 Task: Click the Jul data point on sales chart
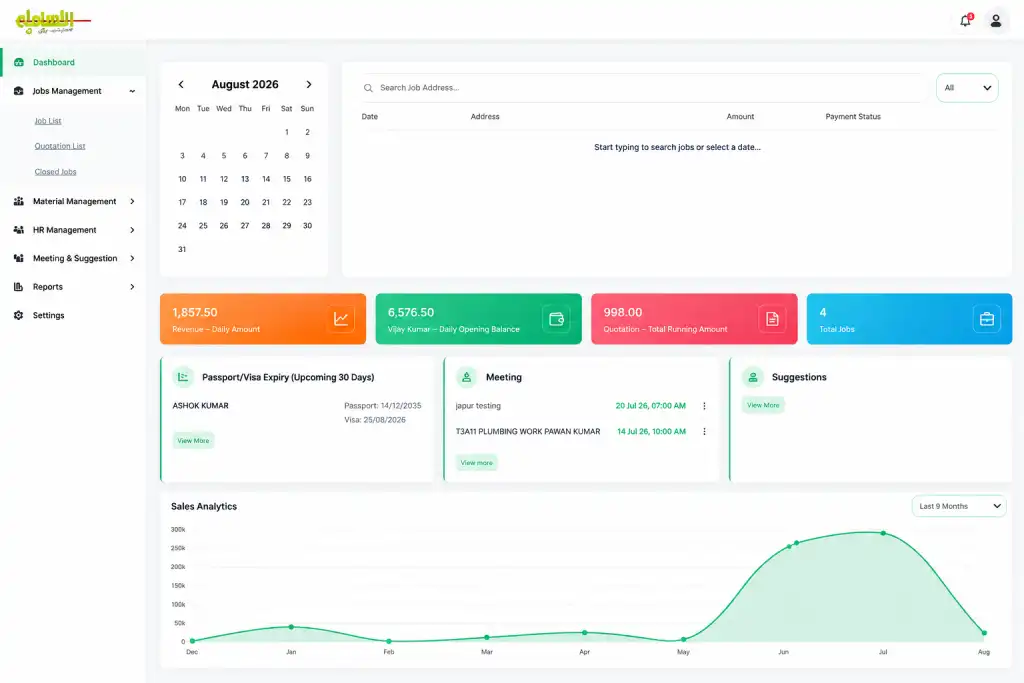[x=883, y=533]
